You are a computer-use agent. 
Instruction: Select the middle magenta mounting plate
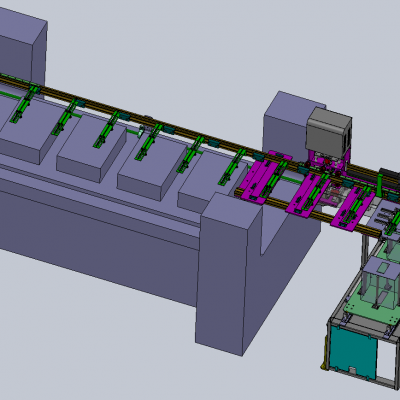[x=307, y=196]
